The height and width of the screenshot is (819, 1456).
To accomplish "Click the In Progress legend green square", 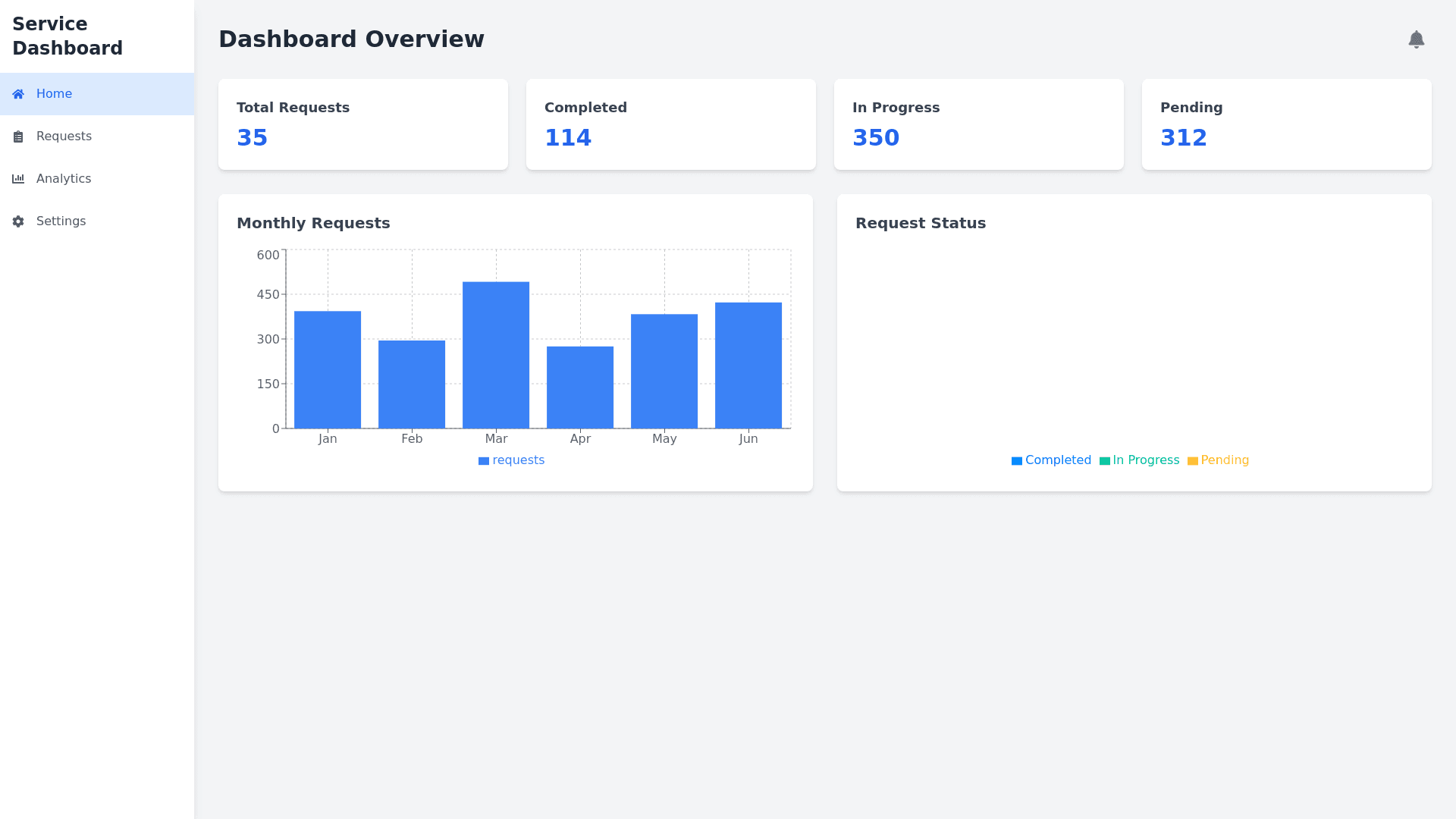I will [1105, 461].
